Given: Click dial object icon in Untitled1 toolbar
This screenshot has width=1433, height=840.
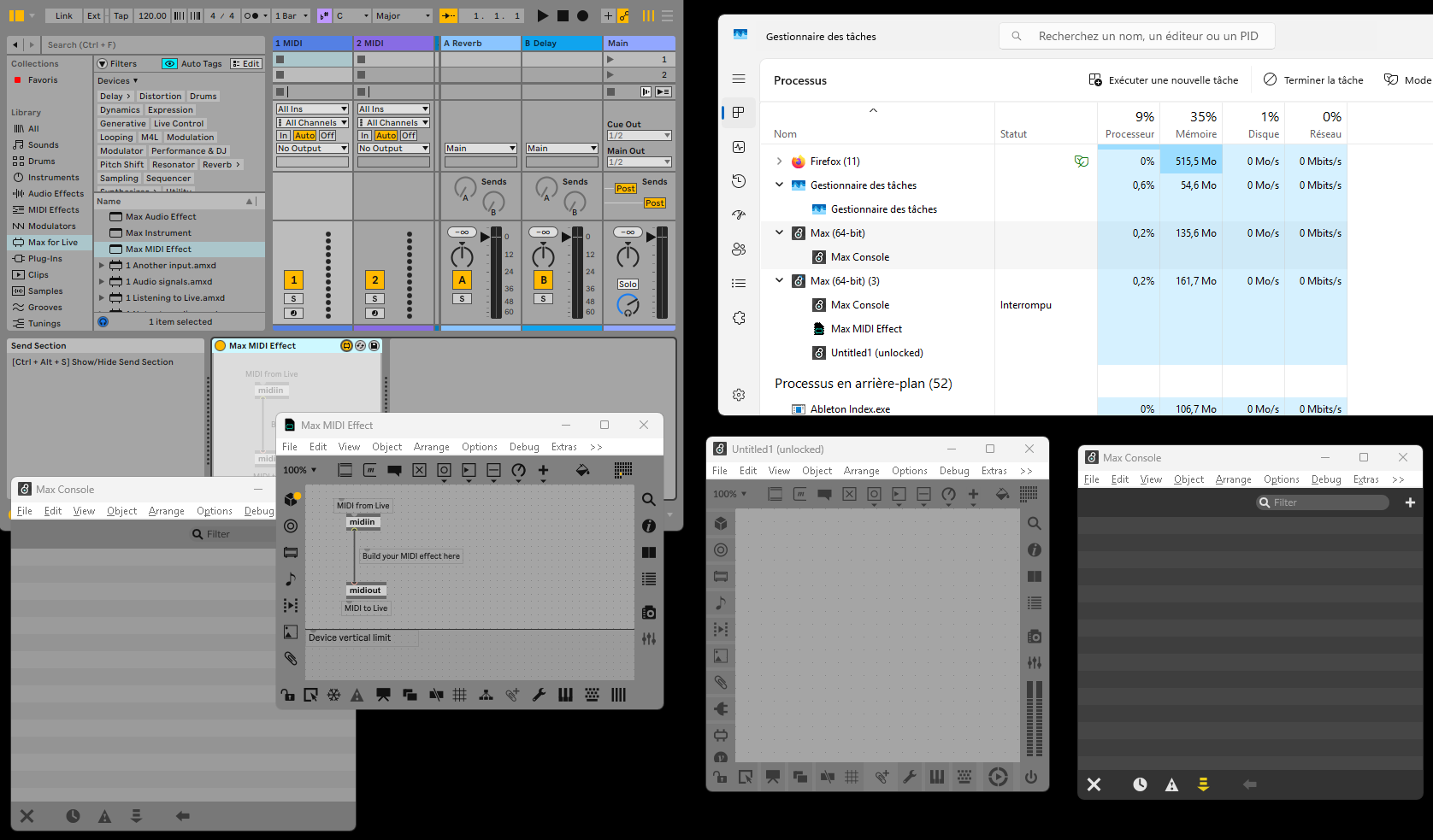Looking at the screenshot, I should [948, 494].
